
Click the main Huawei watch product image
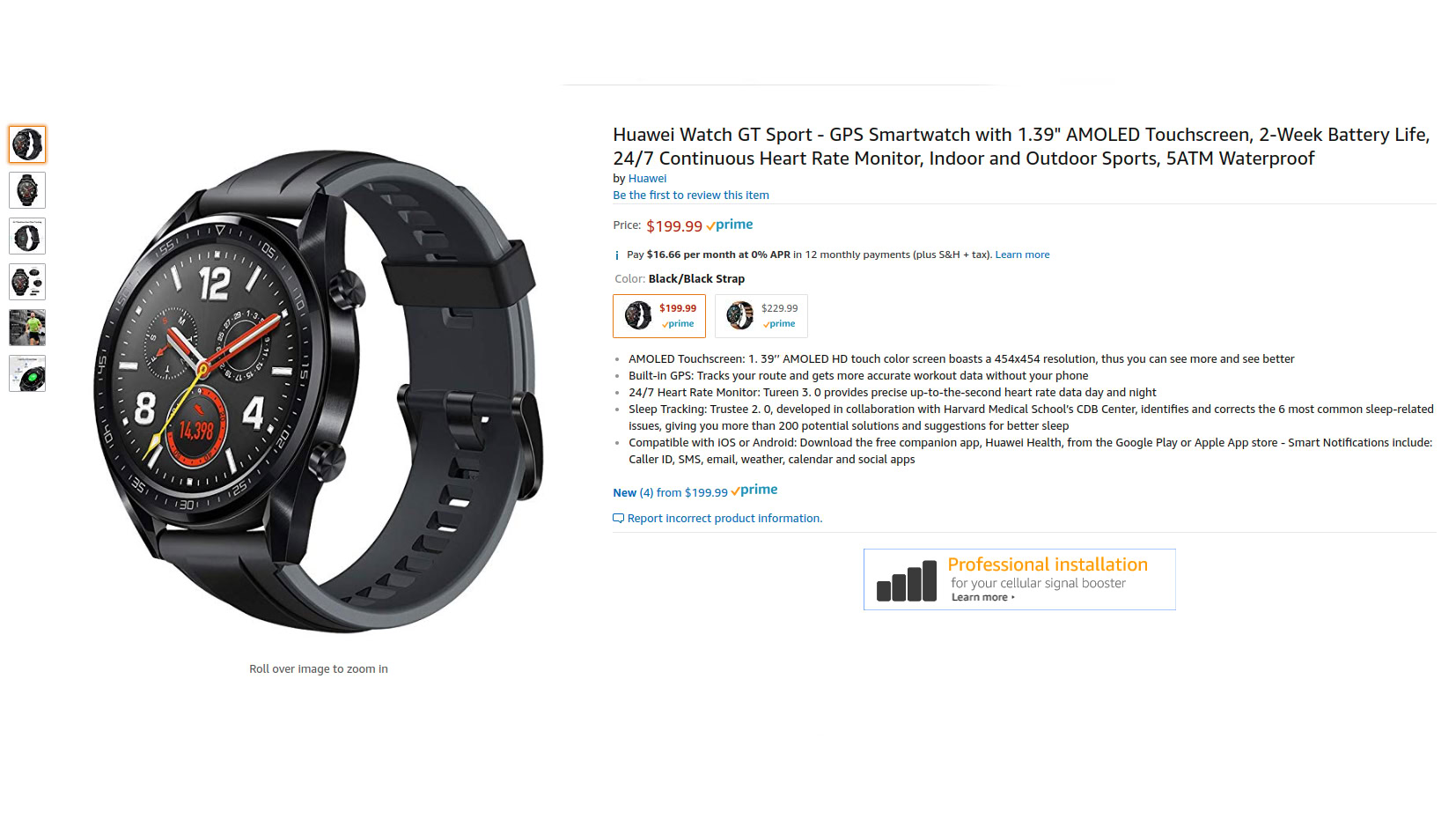pyautogui.click(x=319, y=390)
